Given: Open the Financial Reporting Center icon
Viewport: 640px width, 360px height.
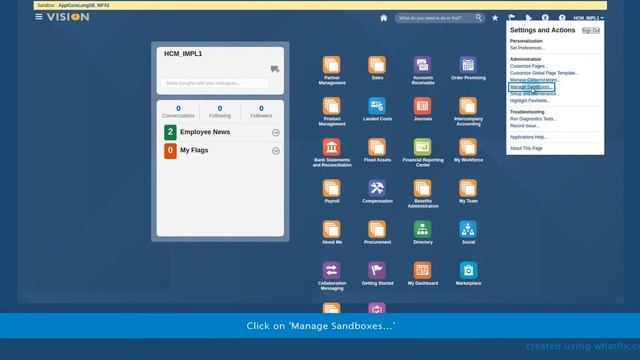Looking at the screenshot, I should [422, 147].
